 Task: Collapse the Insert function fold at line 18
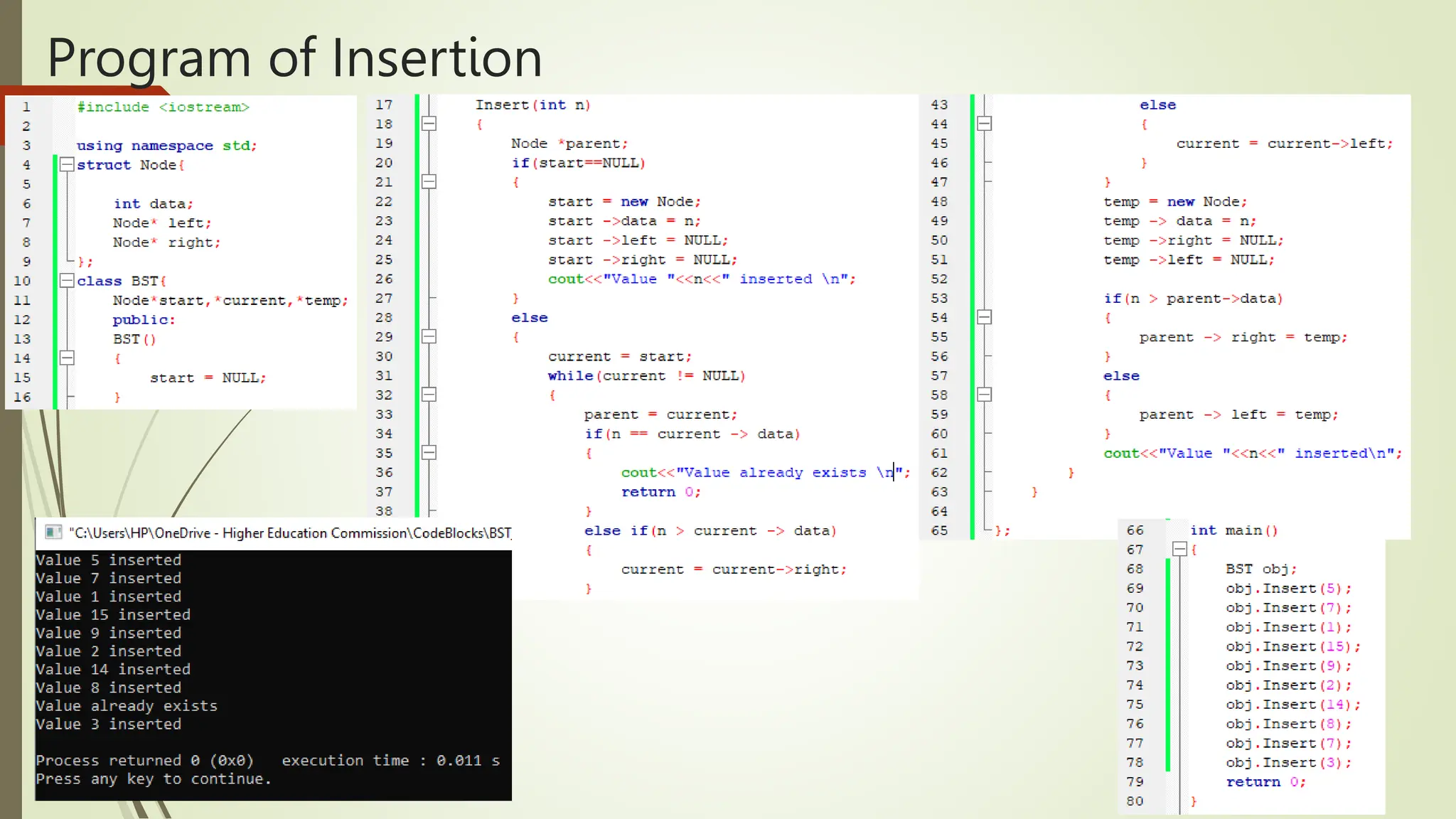[x=429, y=124]
